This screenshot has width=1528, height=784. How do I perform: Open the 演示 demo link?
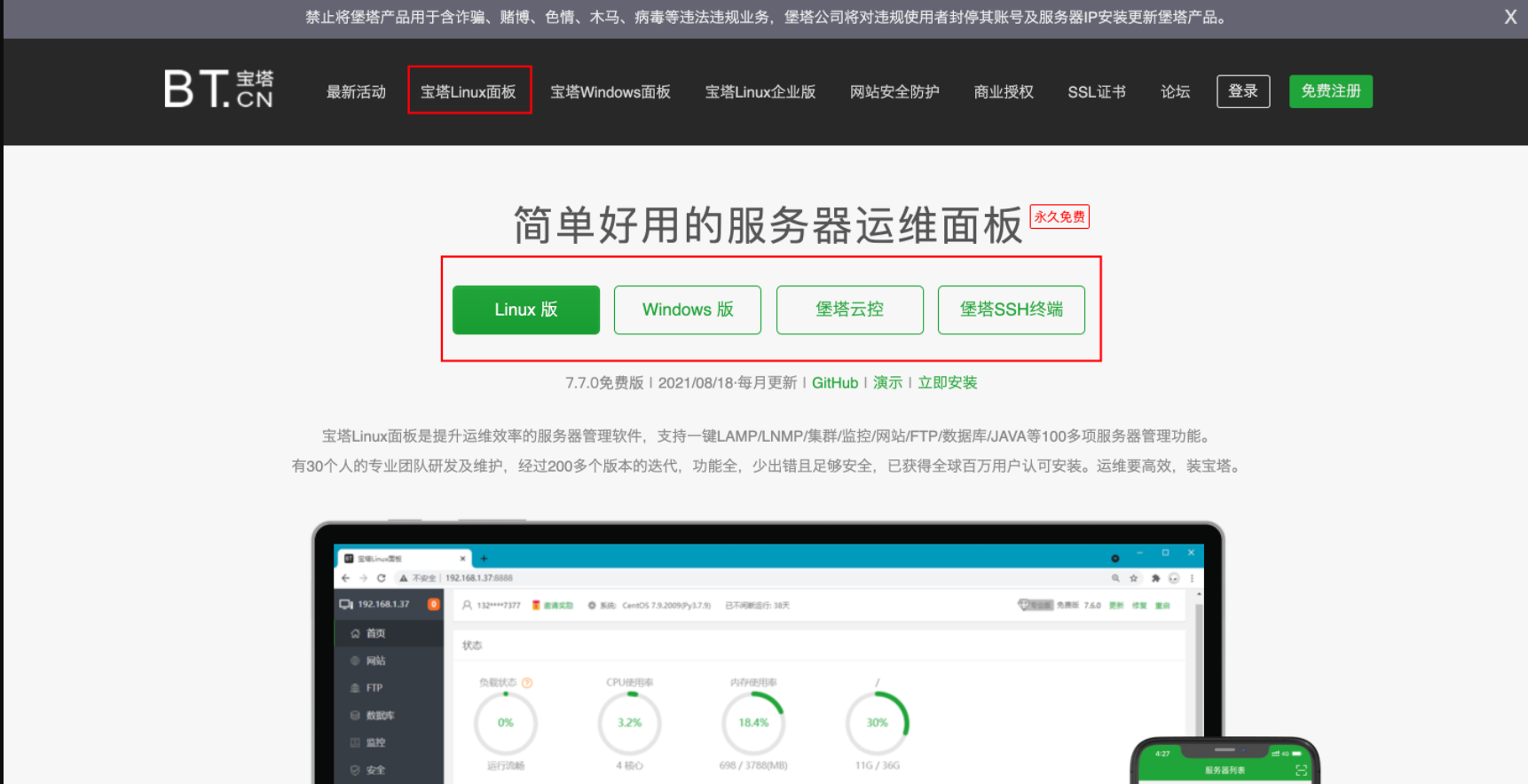887,382
